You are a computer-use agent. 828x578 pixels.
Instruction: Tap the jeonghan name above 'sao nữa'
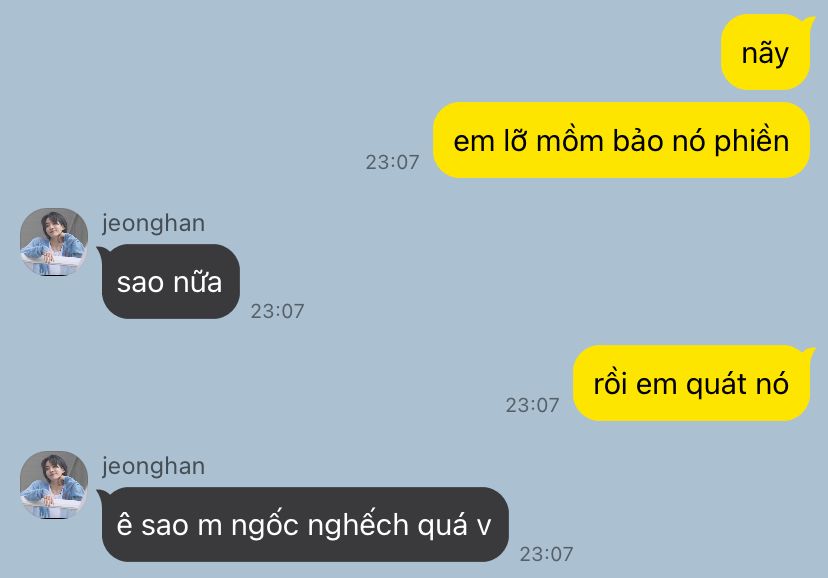click(x=154, y=224)
